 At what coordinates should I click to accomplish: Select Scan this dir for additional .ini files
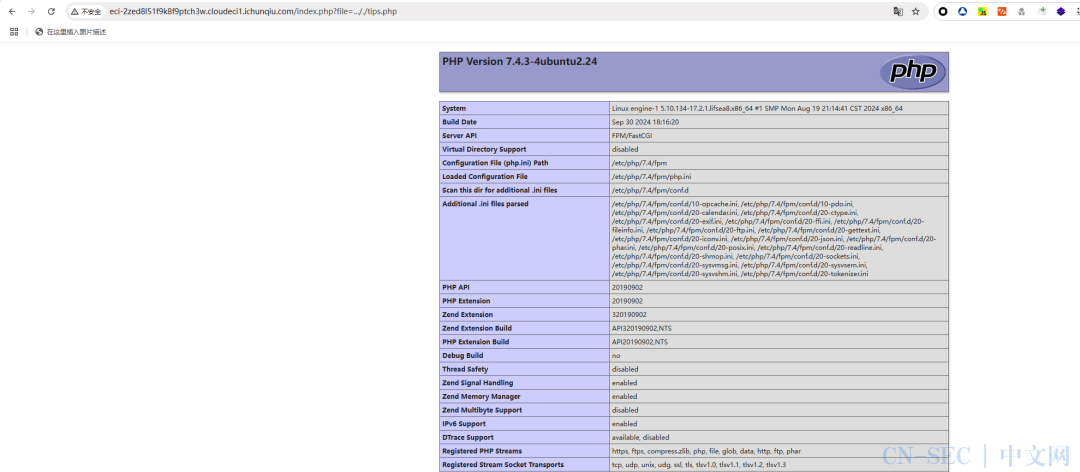coord(500,190)
